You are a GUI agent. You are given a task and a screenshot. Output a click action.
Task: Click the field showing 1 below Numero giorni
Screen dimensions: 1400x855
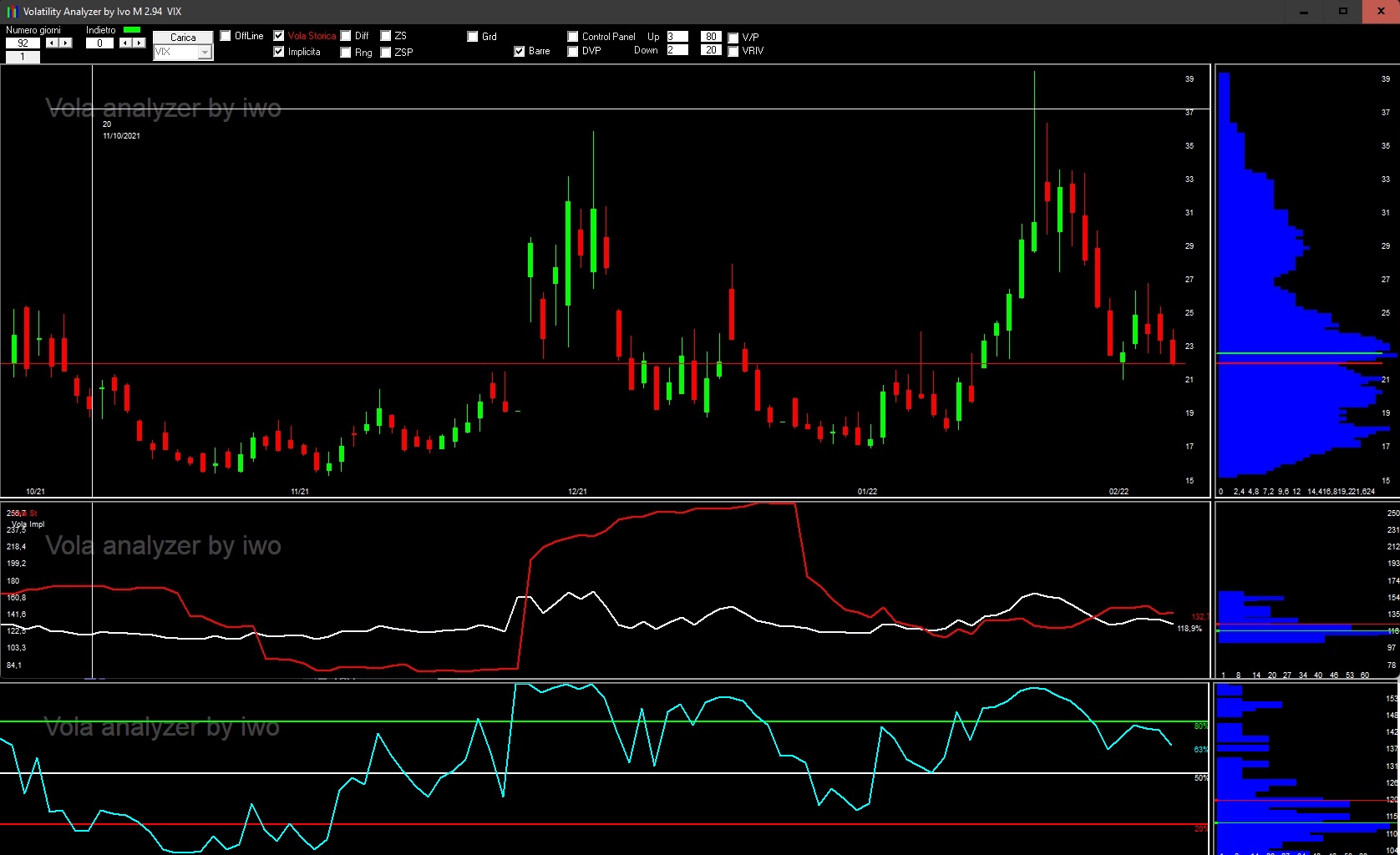[x=23, y=57]
